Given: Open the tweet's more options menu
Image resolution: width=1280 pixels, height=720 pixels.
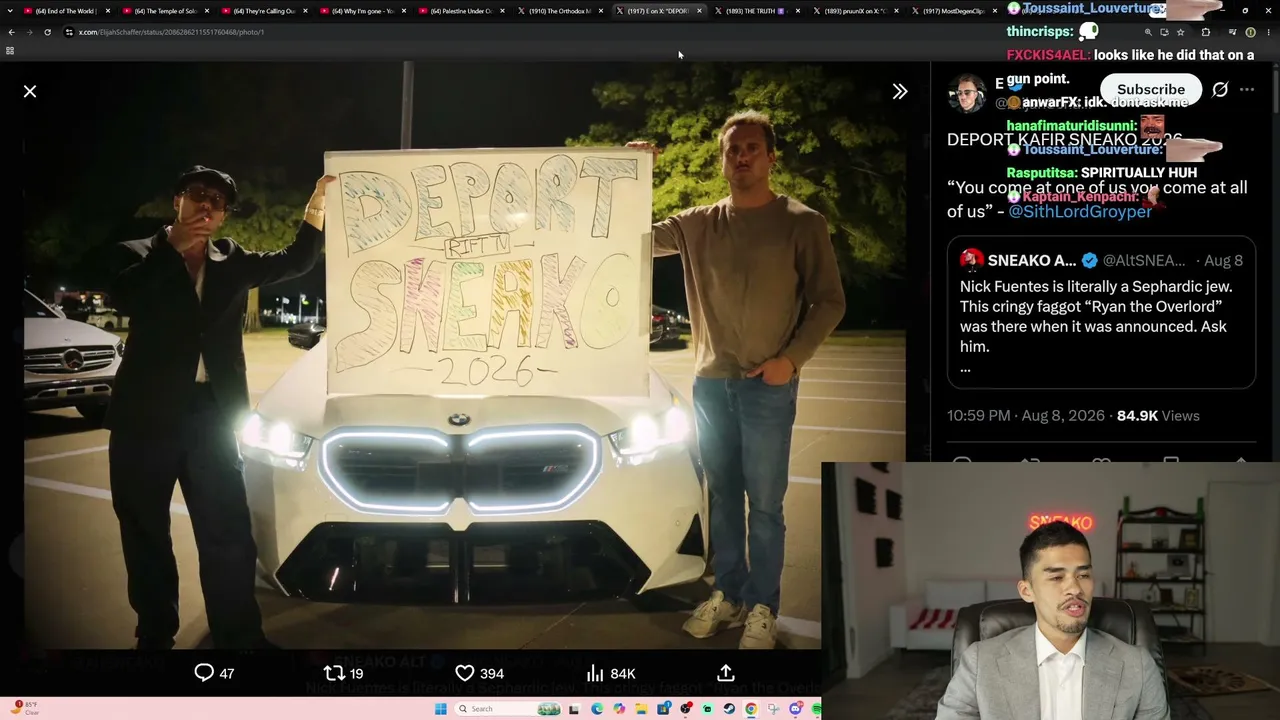Looking at the screenshot, I should coord(1247,90).
